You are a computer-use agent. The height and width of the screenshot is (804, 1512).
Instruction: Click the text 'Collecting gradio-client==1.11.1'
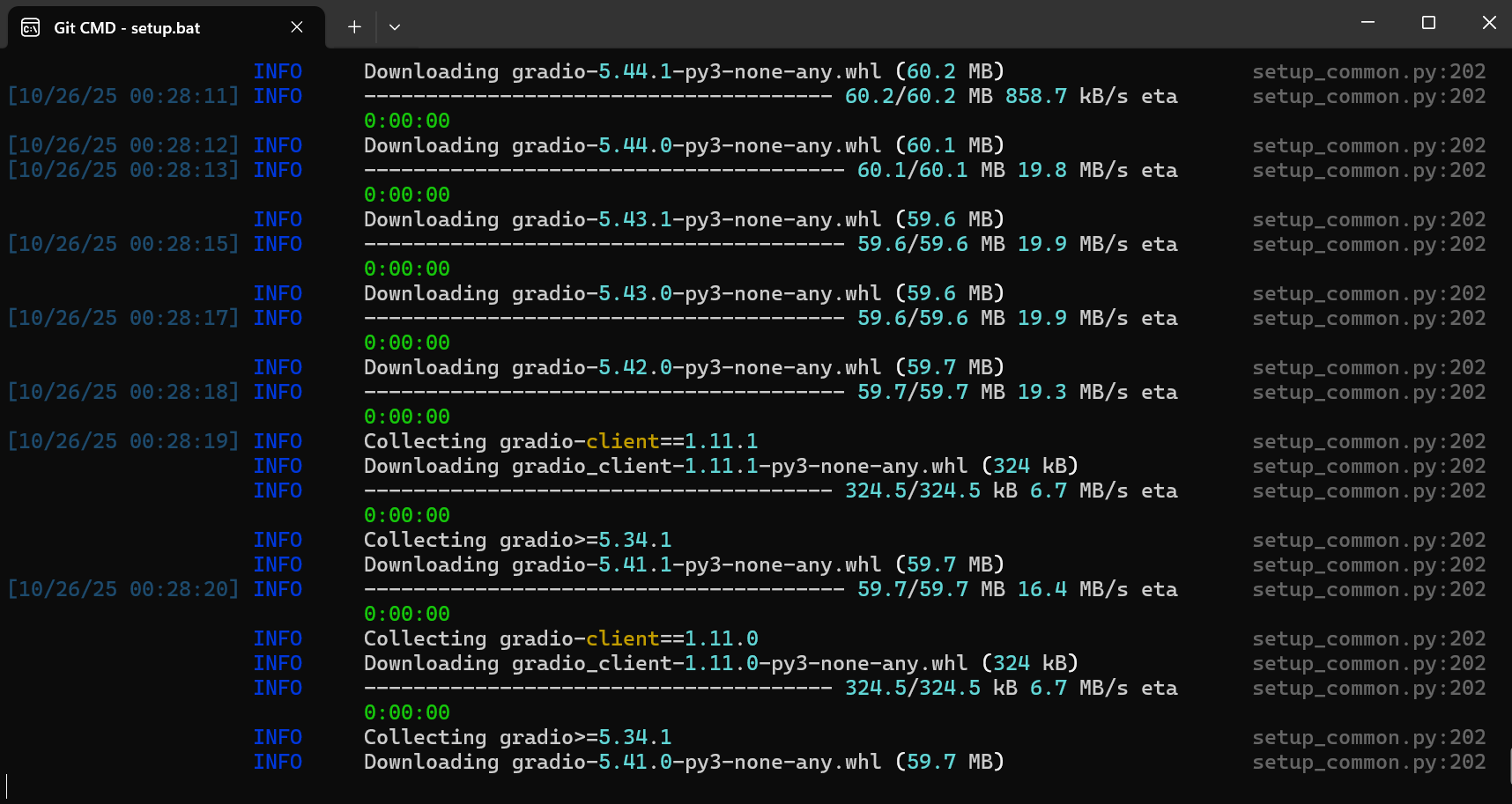pyautogui.click(x=561, y=441)
